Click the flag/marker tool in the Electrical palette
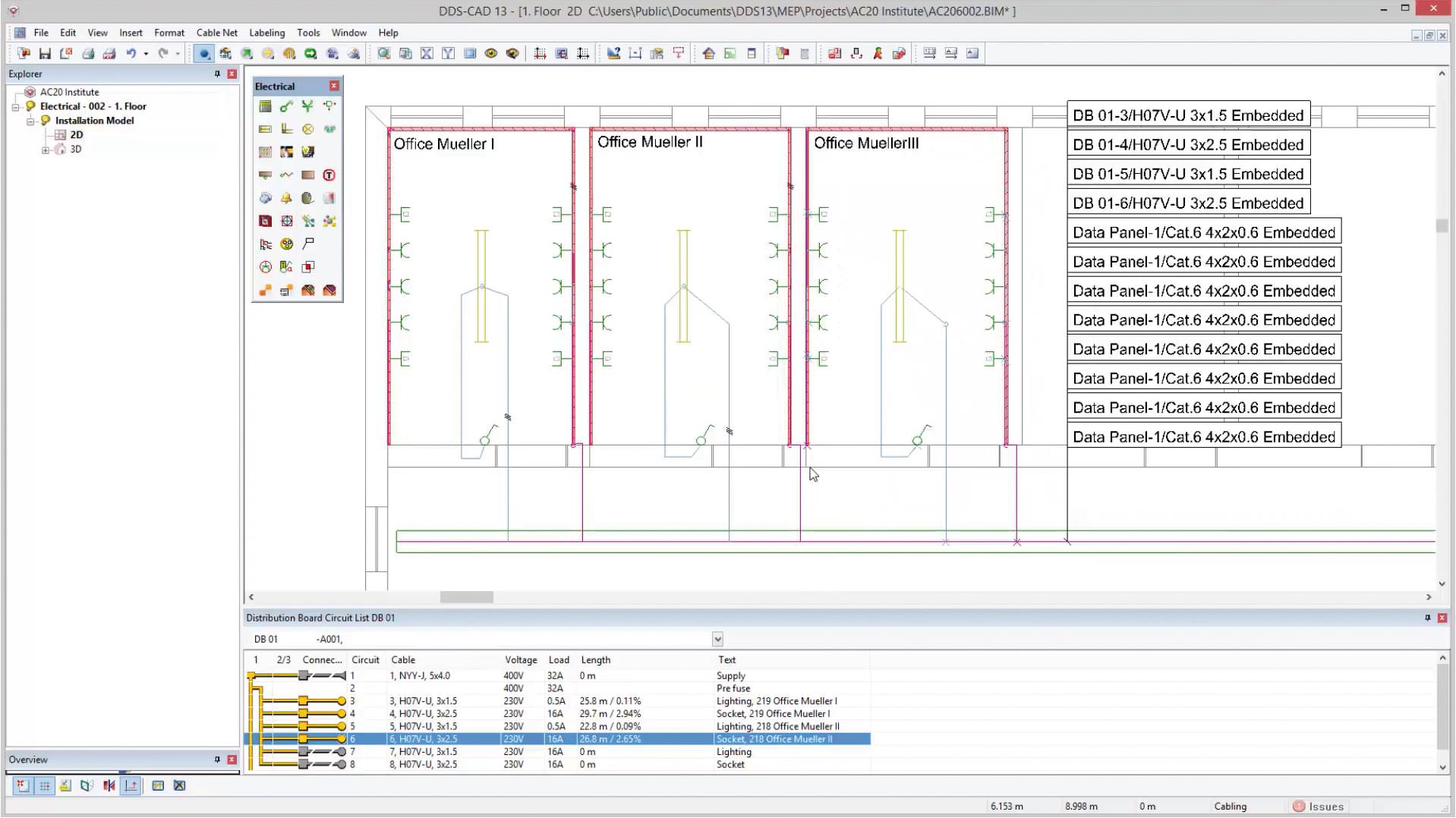Viewport: 1456px width, 818px height. [308, 244]
